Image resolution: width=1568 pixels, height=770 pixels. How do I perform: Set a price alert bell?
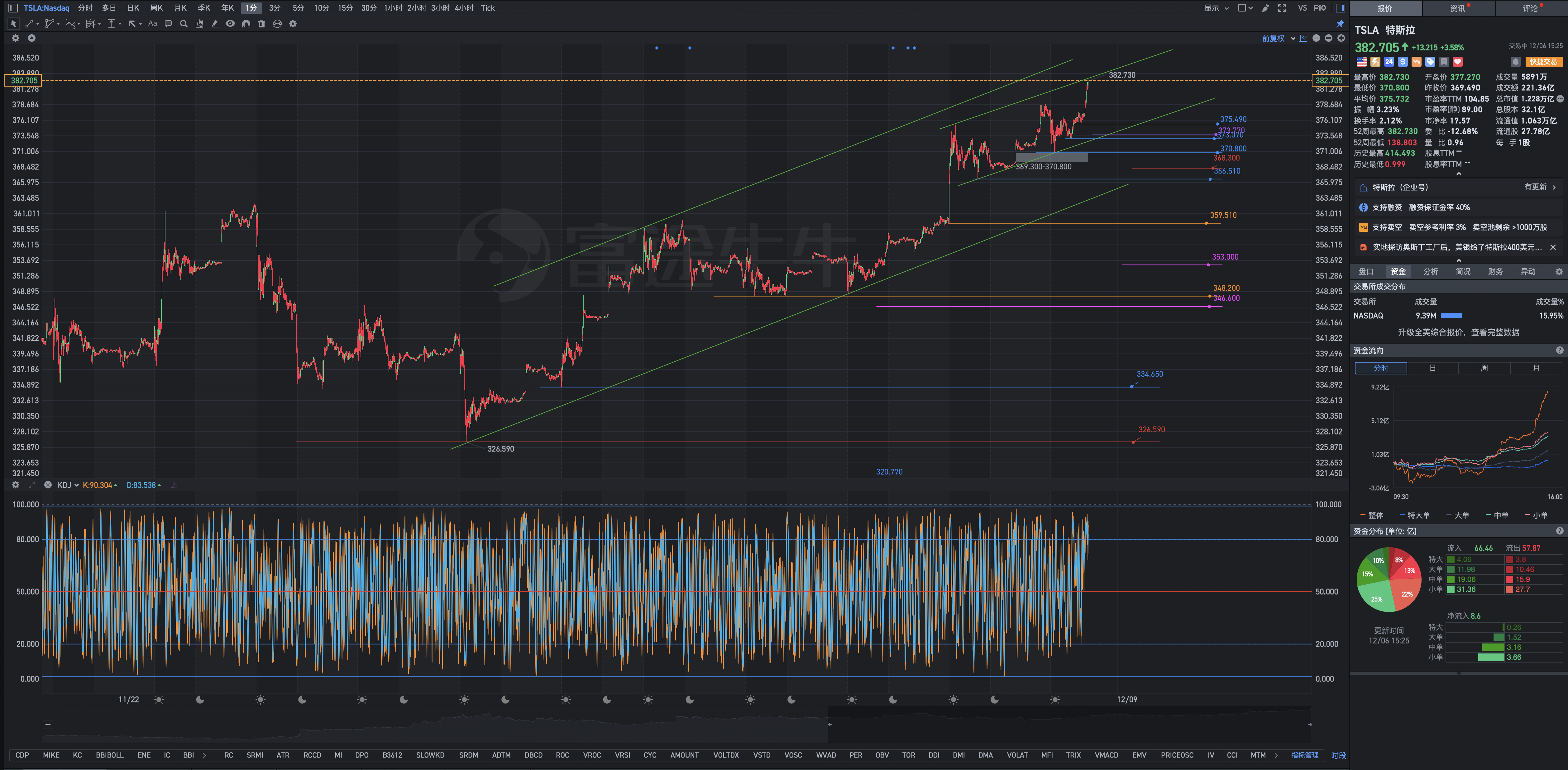click(1516, 61)
